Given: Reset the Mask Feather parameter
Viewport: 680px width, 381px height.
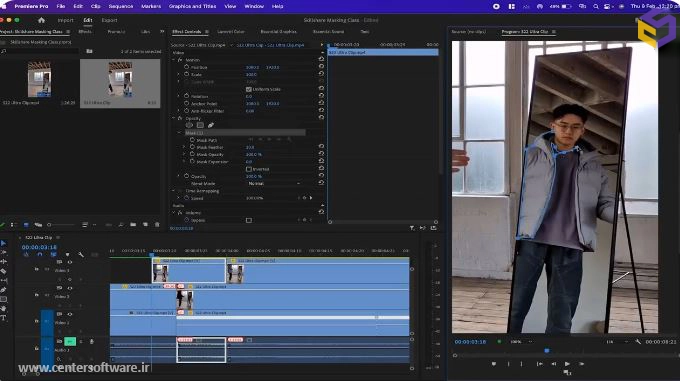Looking at the screenshot, I should [321, 147].
